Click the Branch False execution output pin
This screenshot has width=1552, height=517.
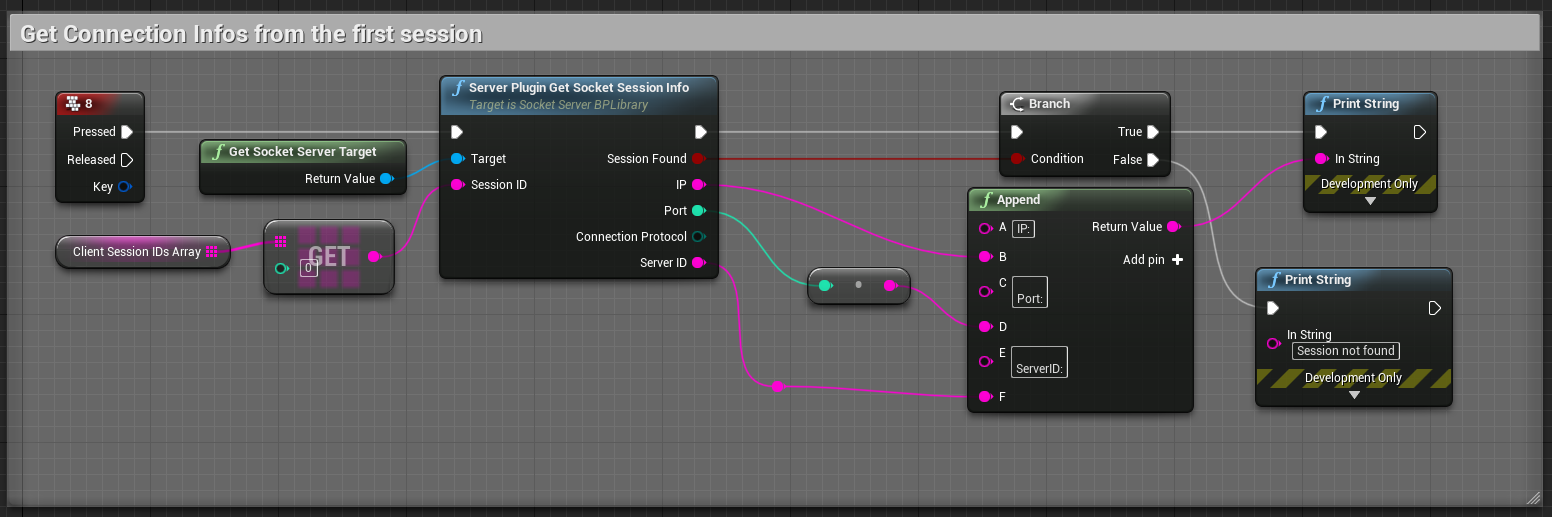coord(1153,160)
